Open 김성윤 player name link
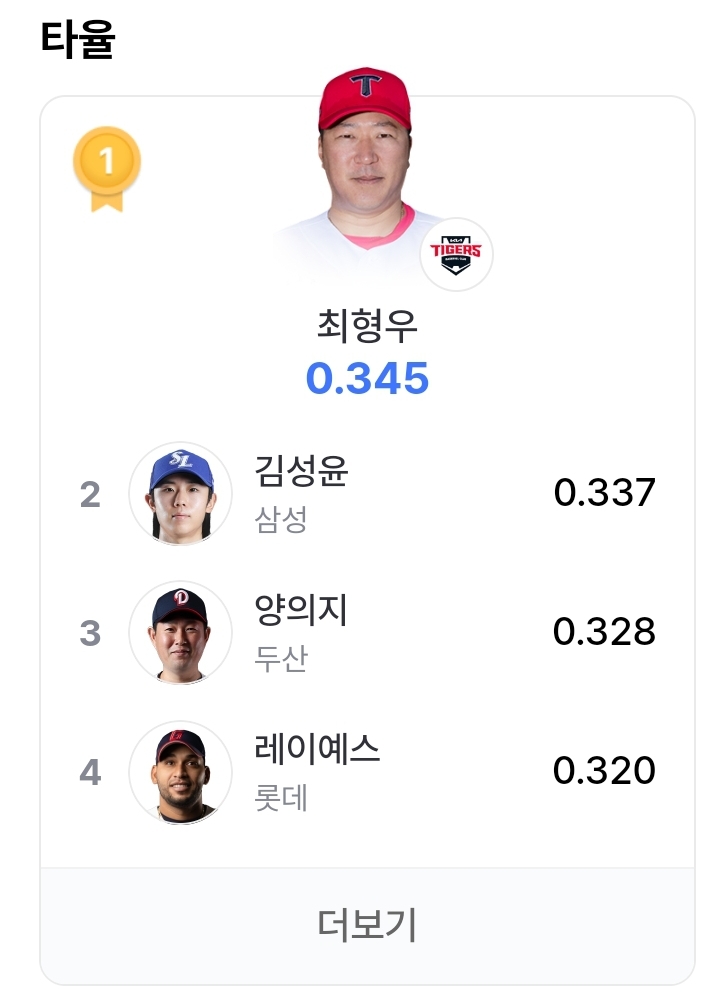The width and height of the screenshot is (721, 1001). [301, 471]
